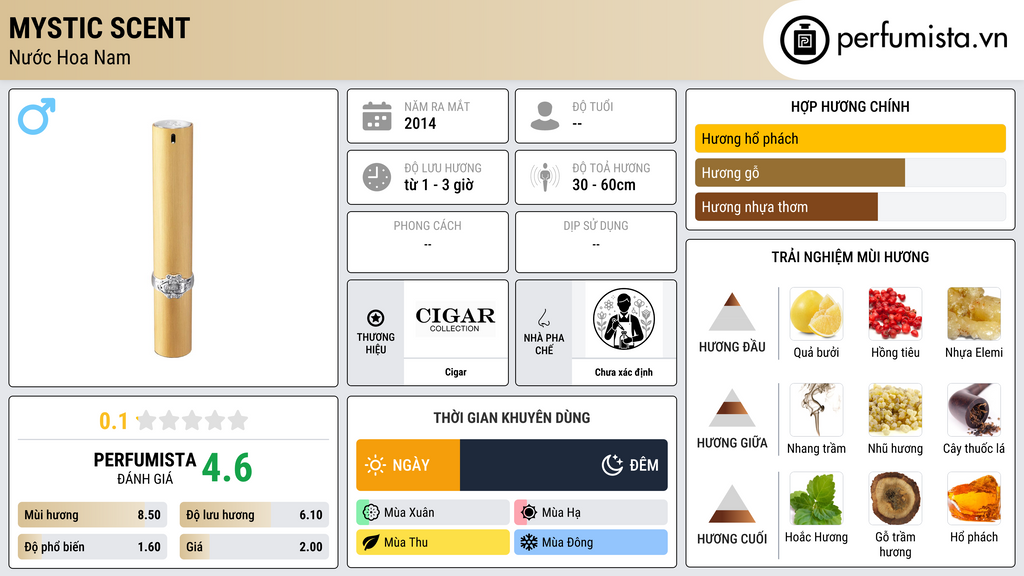Open the Gỗ trầm hương note image
Viewport: 1024px width, 576px height.
(x=895, y=498)
